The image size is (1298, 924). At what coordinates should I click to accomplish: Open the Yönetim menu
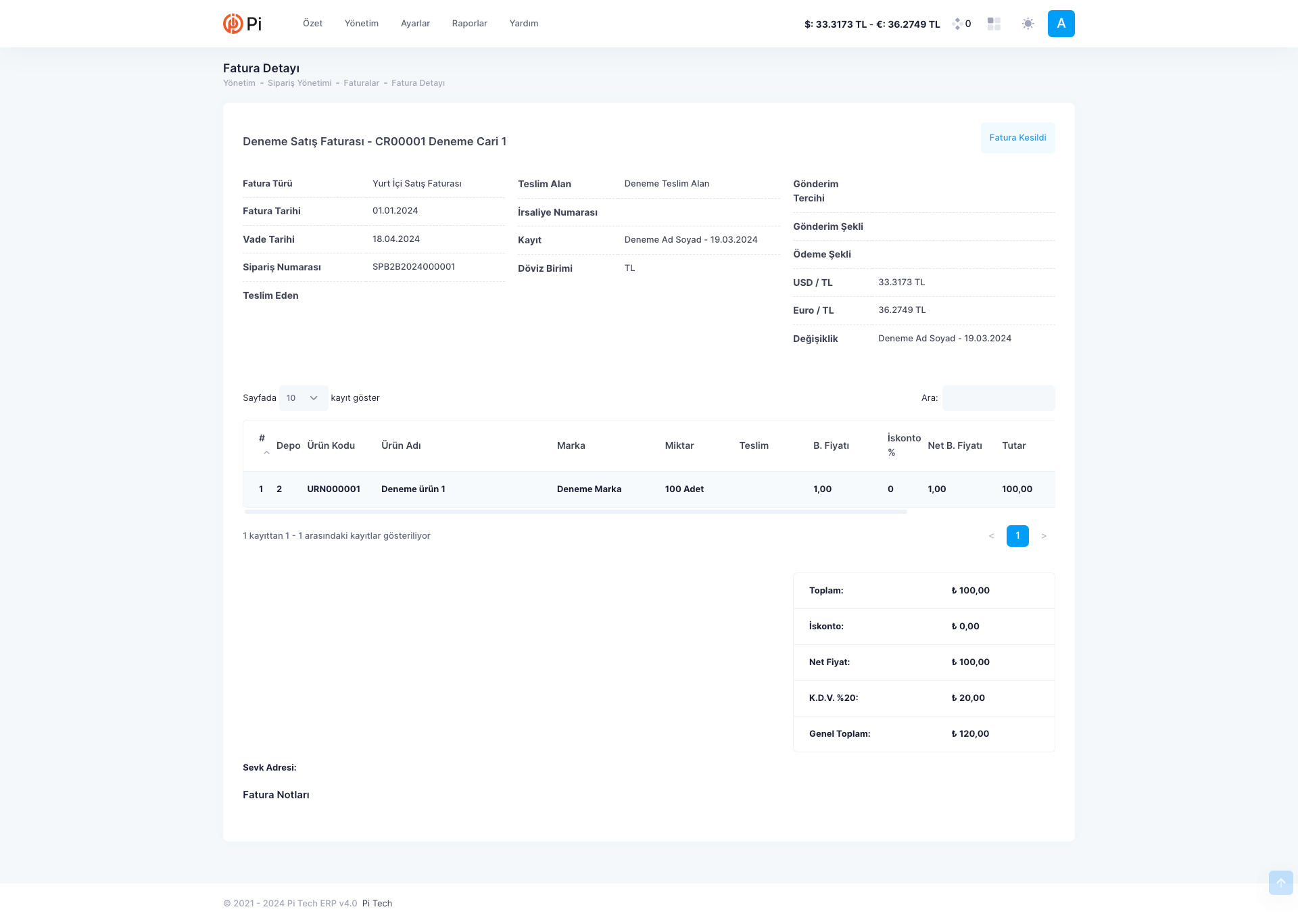click(x=362, y=24)
